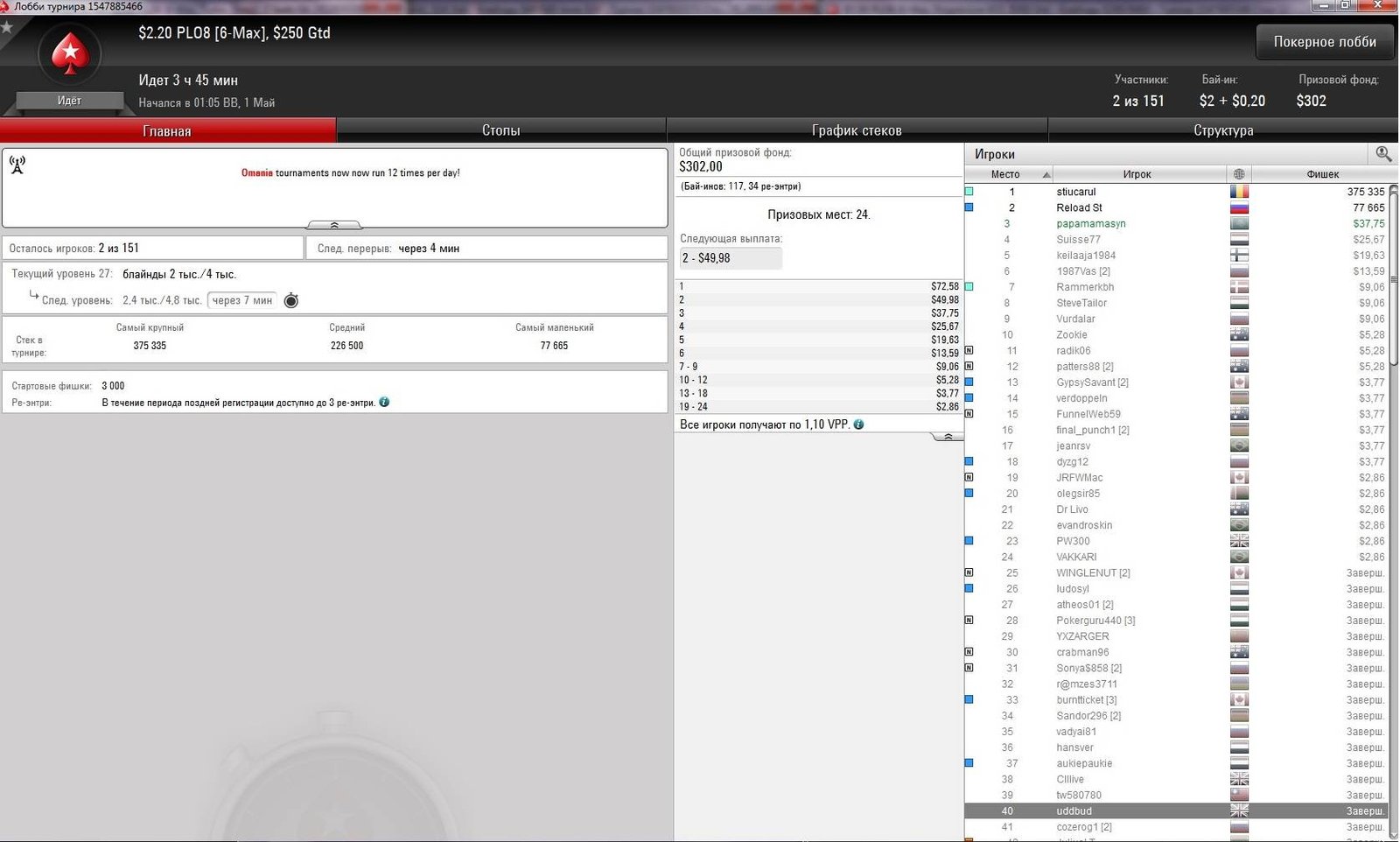Select player stiucarul in the list

coord(1075,192)
